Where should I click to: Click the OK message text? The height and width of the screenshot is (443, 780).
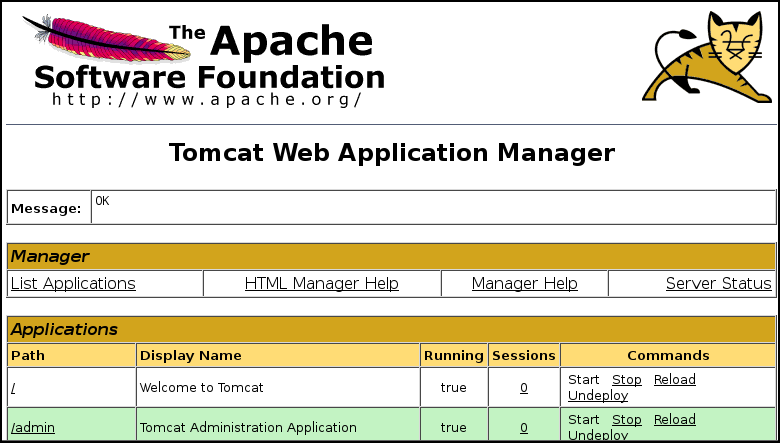(x=102, y=201)
